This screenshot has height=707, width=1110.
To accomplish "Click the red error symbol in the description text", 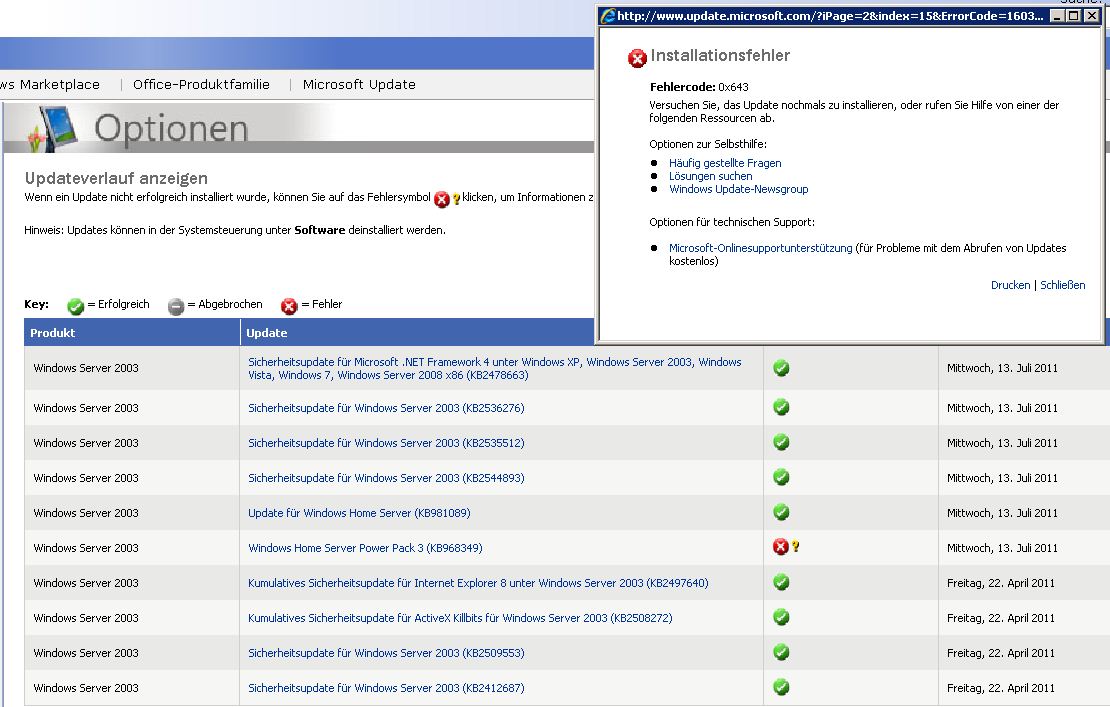I will 442,200.
